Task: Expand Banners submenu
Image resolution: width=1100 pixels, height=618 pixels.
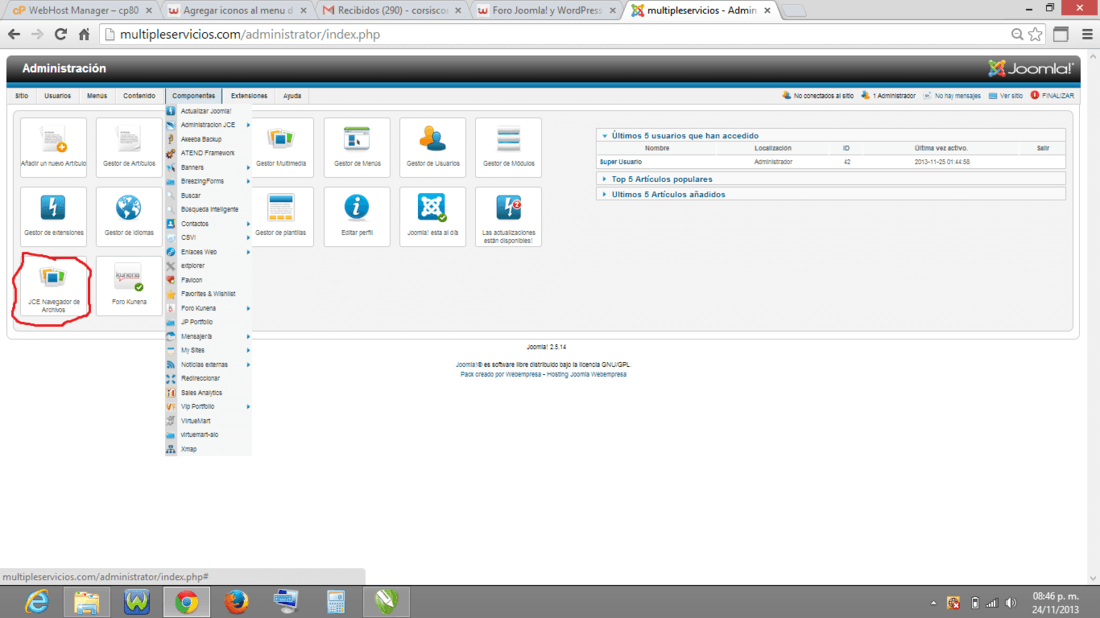Action: (x=208, y=167)
